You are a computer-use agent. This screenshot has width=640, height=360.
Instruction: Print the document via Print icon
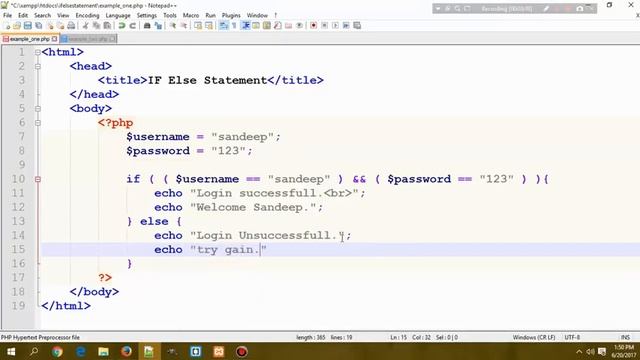71,26
